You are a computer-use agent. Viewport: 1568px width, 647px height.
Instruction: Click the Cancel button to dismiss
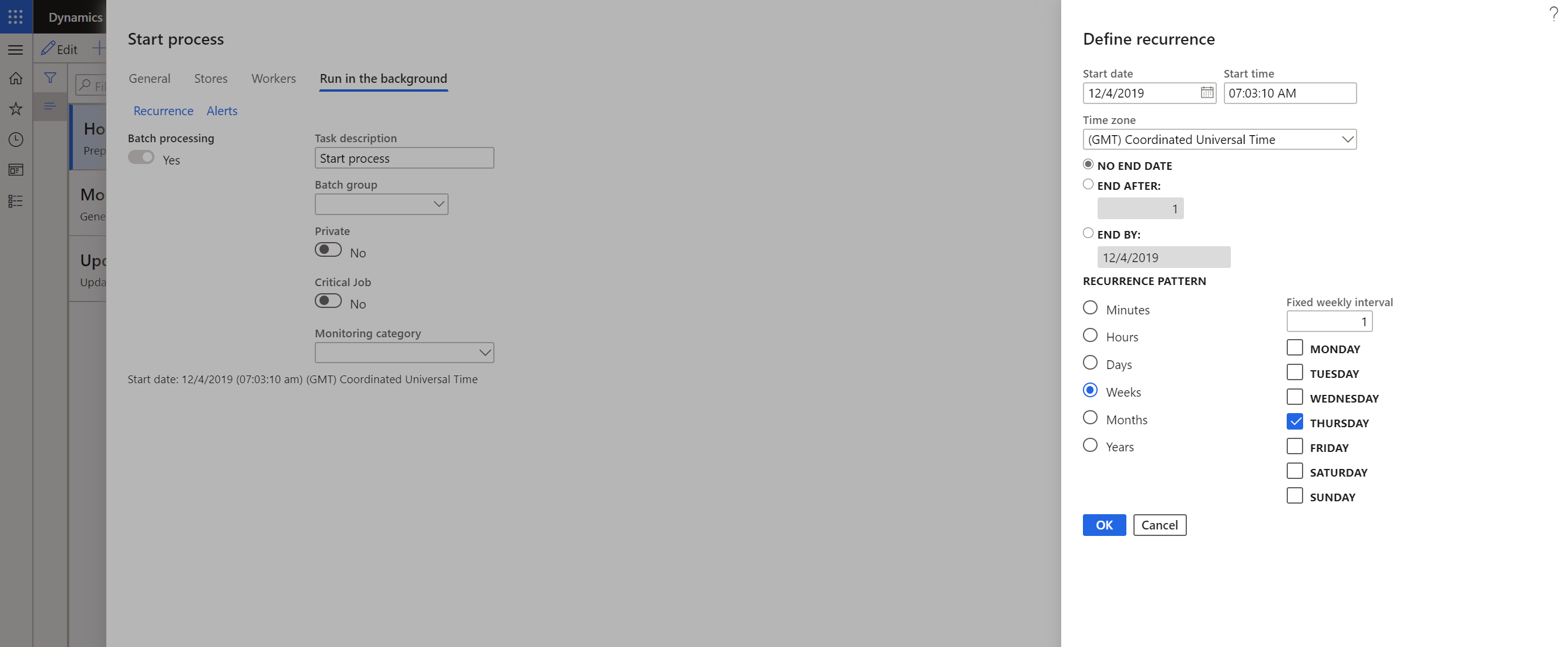(1159, 524)
